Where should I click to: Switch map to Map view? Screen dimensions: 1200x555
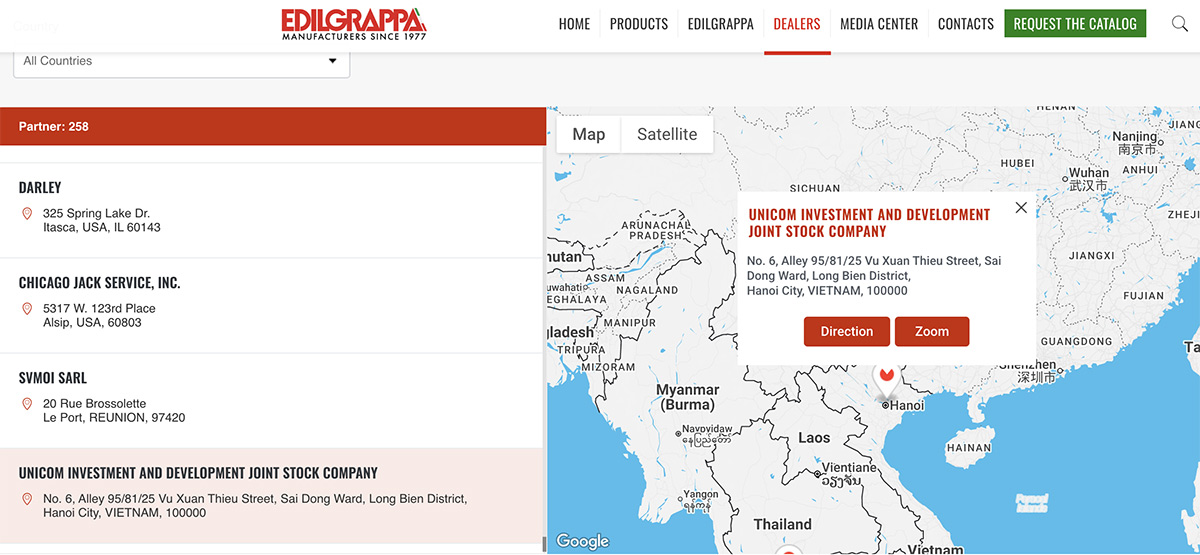click(x=588, y=135)
